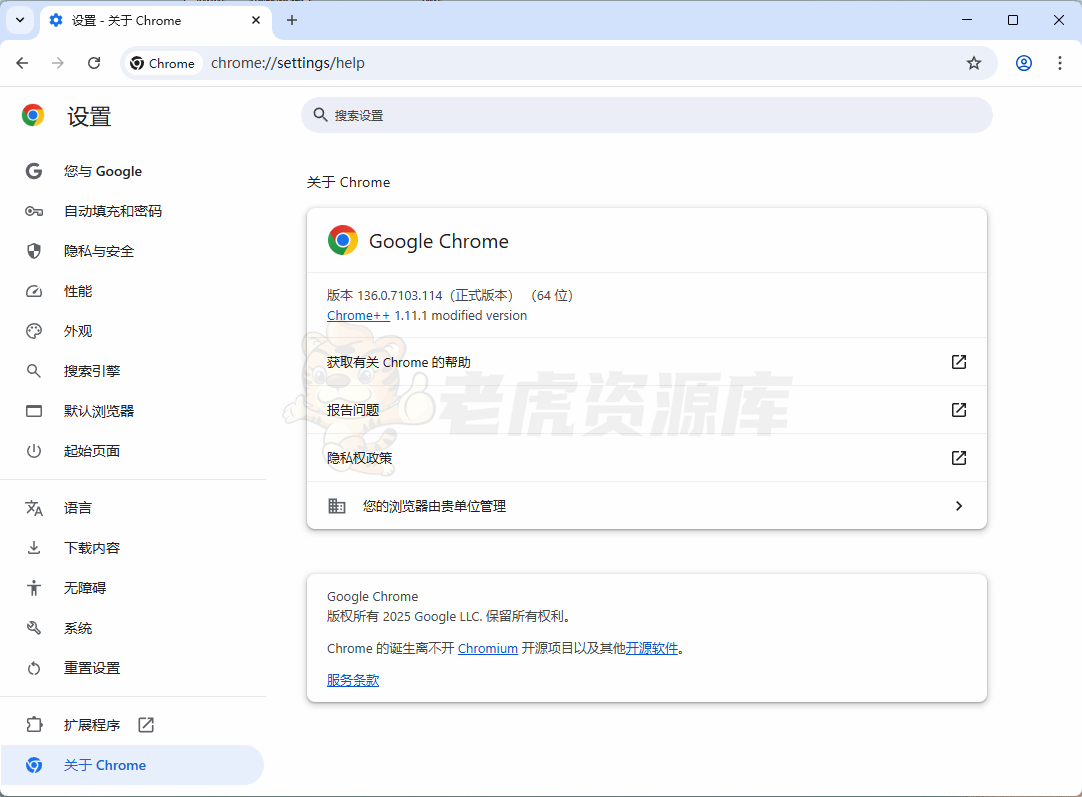Click the key icon for passwords

(x=34, y=211)
